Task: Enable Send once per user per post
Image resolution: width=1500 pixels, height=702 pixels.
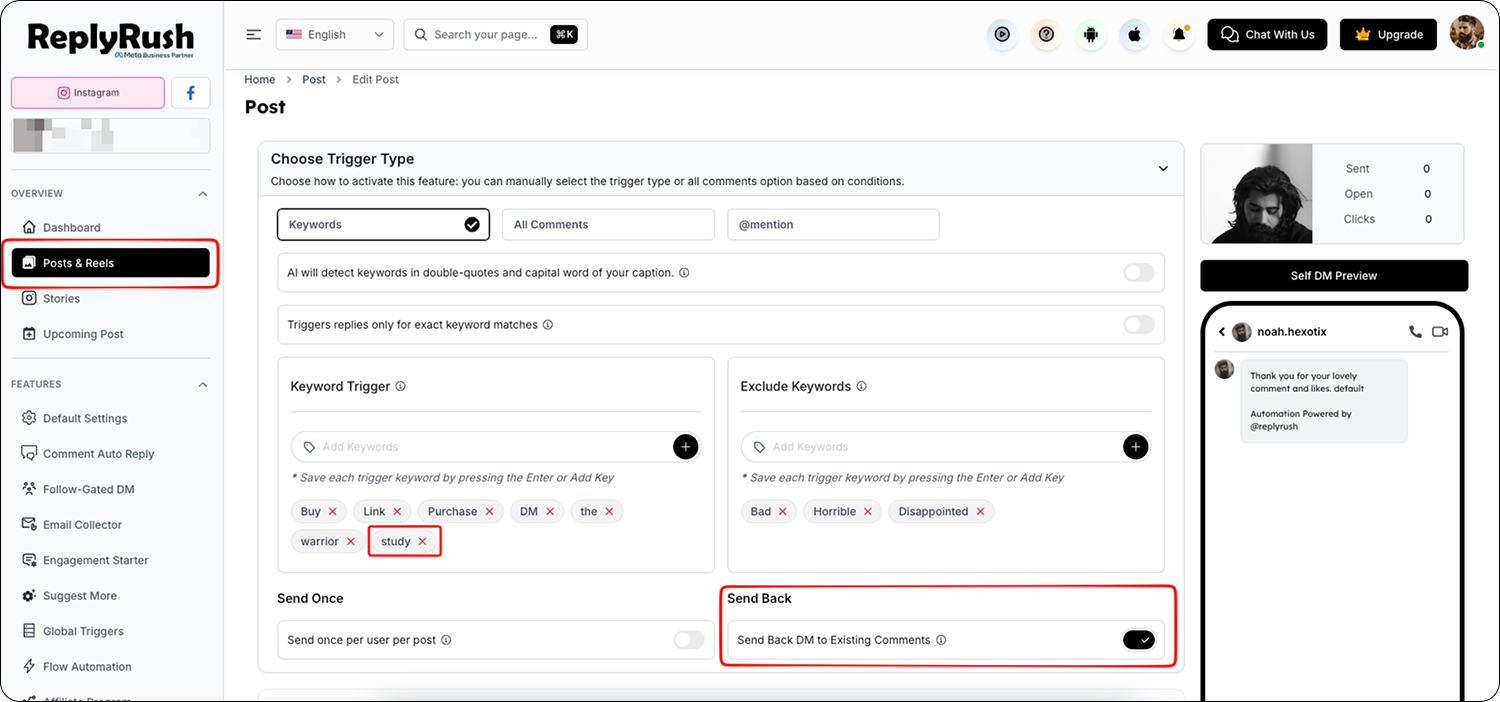Action: coord(688,640)
